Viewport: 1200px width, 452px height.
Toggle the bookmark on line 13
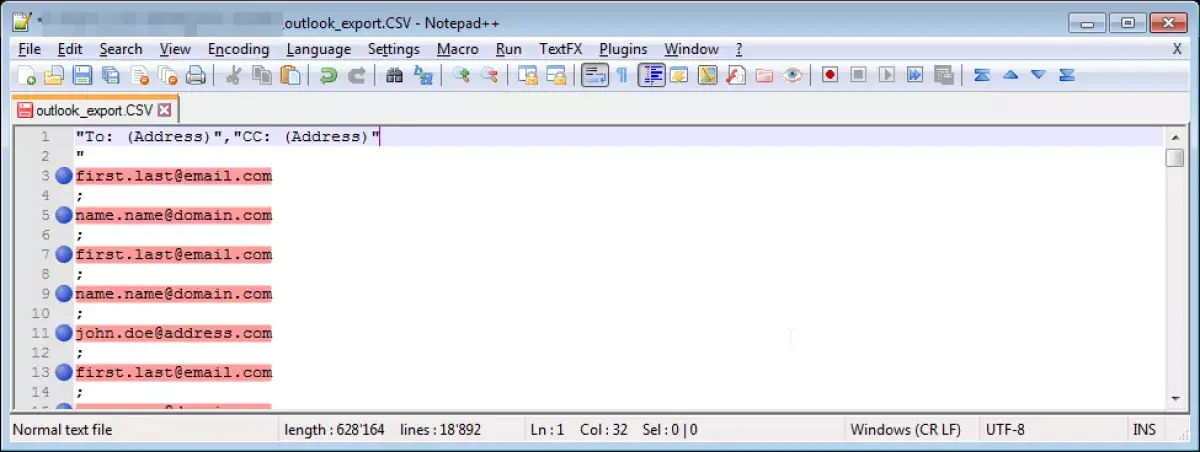click(x=63, y=372)
